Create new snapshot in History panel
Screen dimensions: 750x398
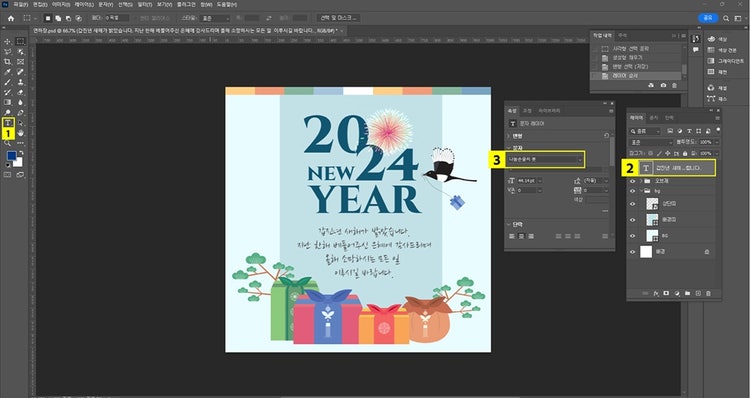663,85
